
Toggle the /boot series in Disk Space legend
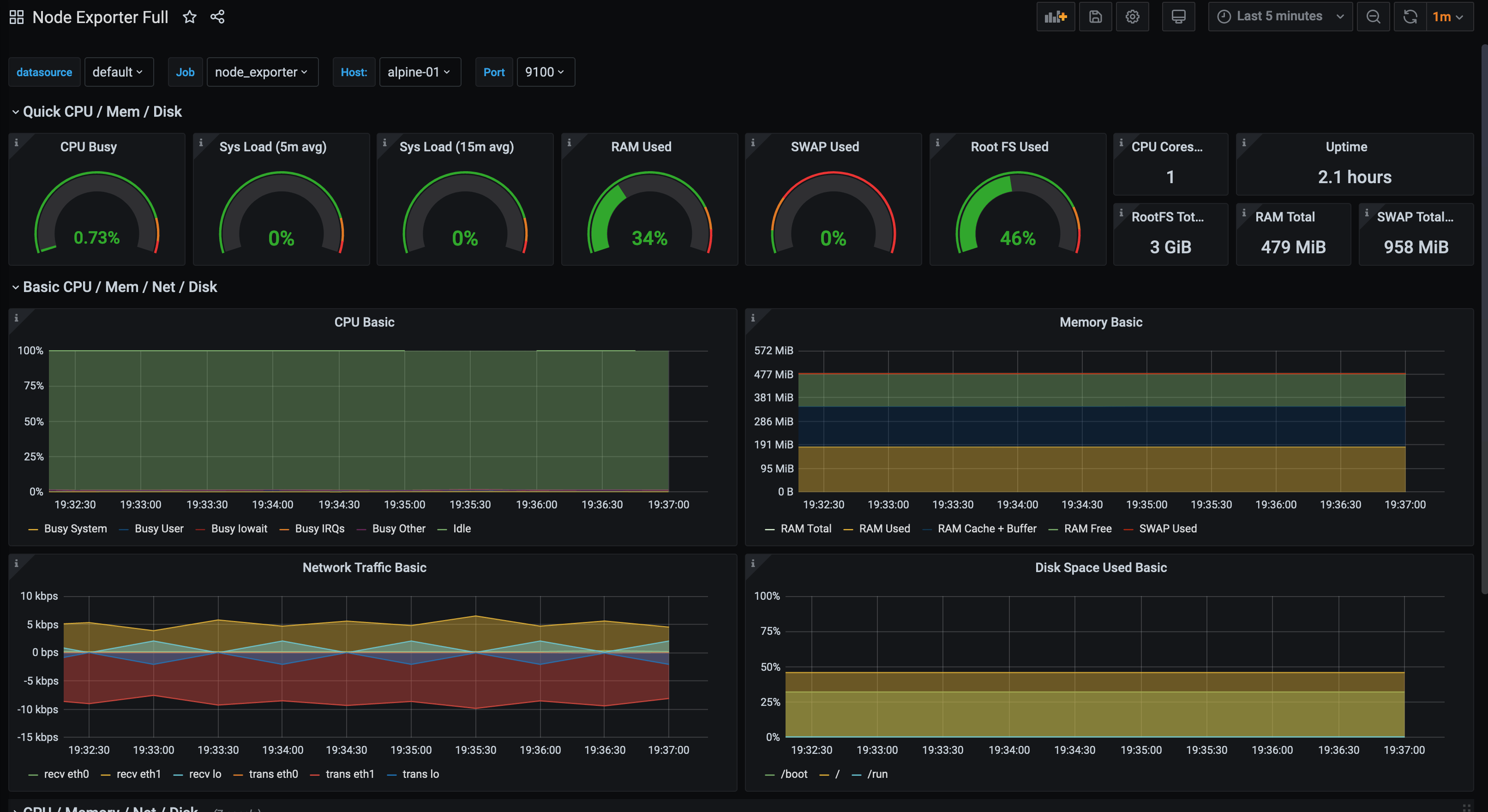(794, 774)
